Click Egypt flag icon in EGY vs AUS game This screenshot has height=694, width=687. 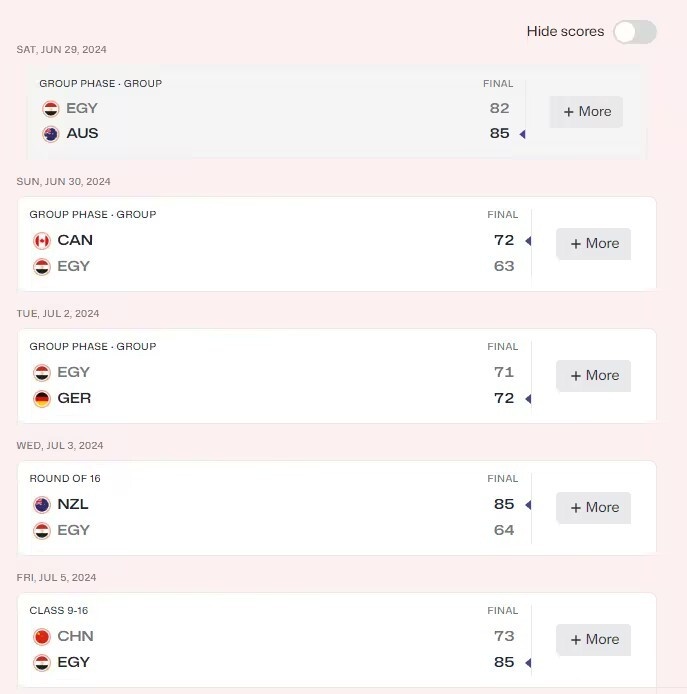pos(51,109)
